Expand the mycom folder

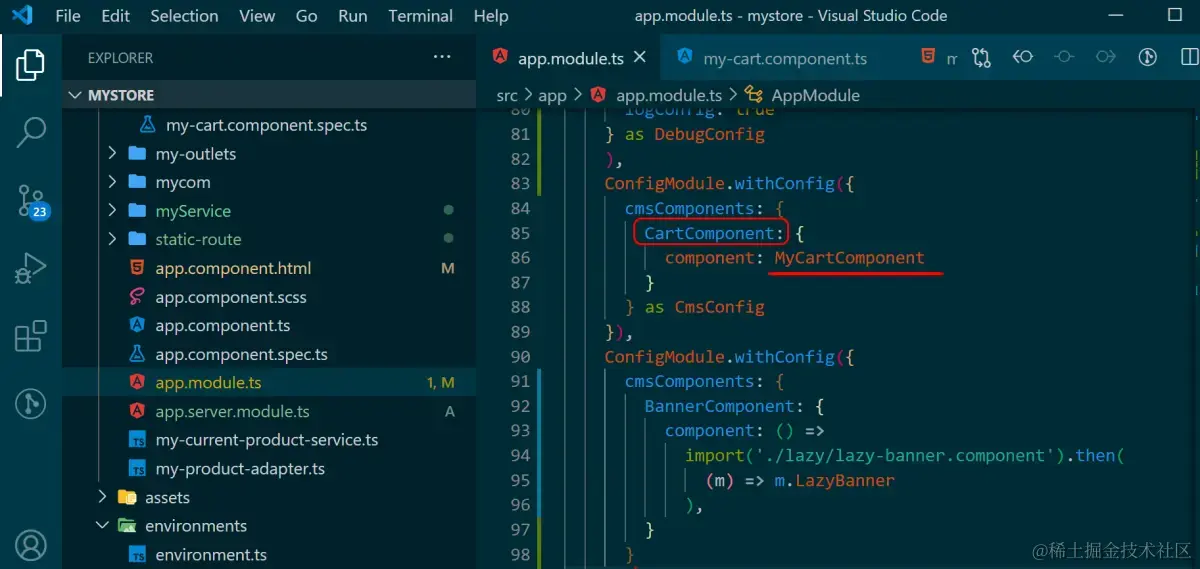point(268,182)
